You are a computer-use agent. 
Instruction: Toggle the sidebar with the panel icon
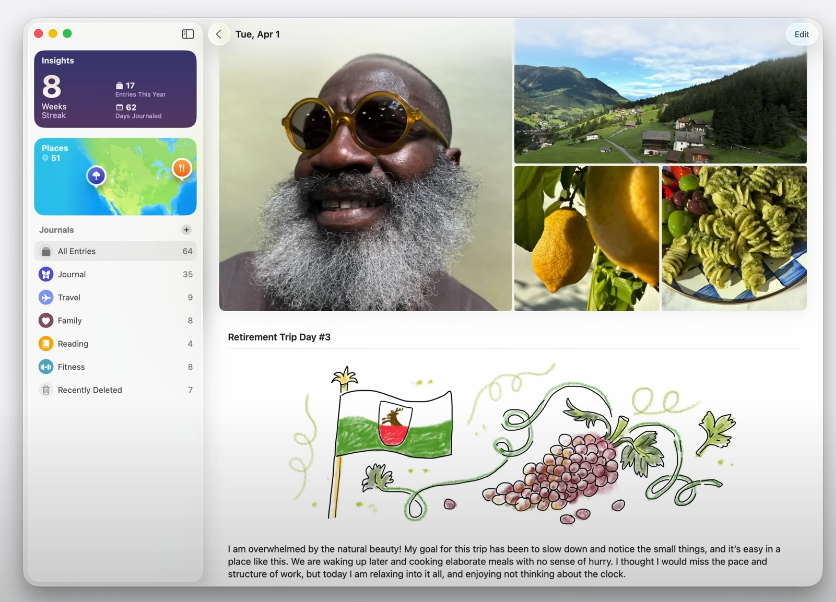click(x=188, y=34)
